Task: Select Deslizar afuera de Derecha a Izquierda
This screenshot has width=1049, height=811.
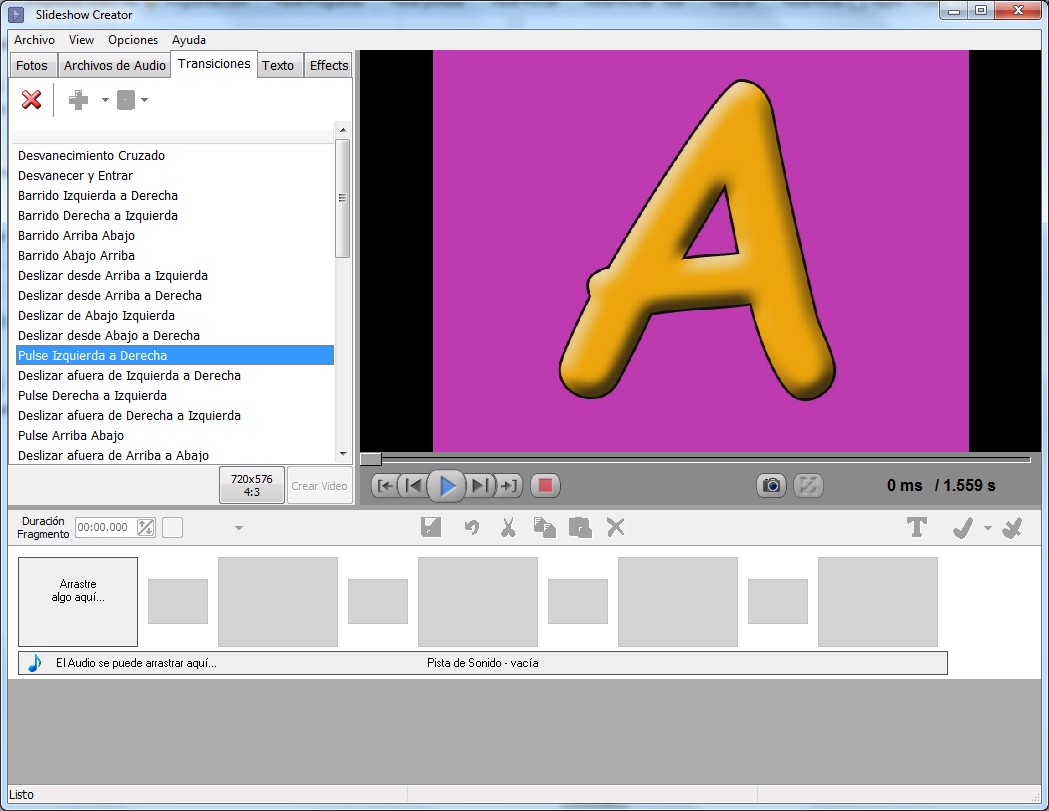Action: (175, 416)
